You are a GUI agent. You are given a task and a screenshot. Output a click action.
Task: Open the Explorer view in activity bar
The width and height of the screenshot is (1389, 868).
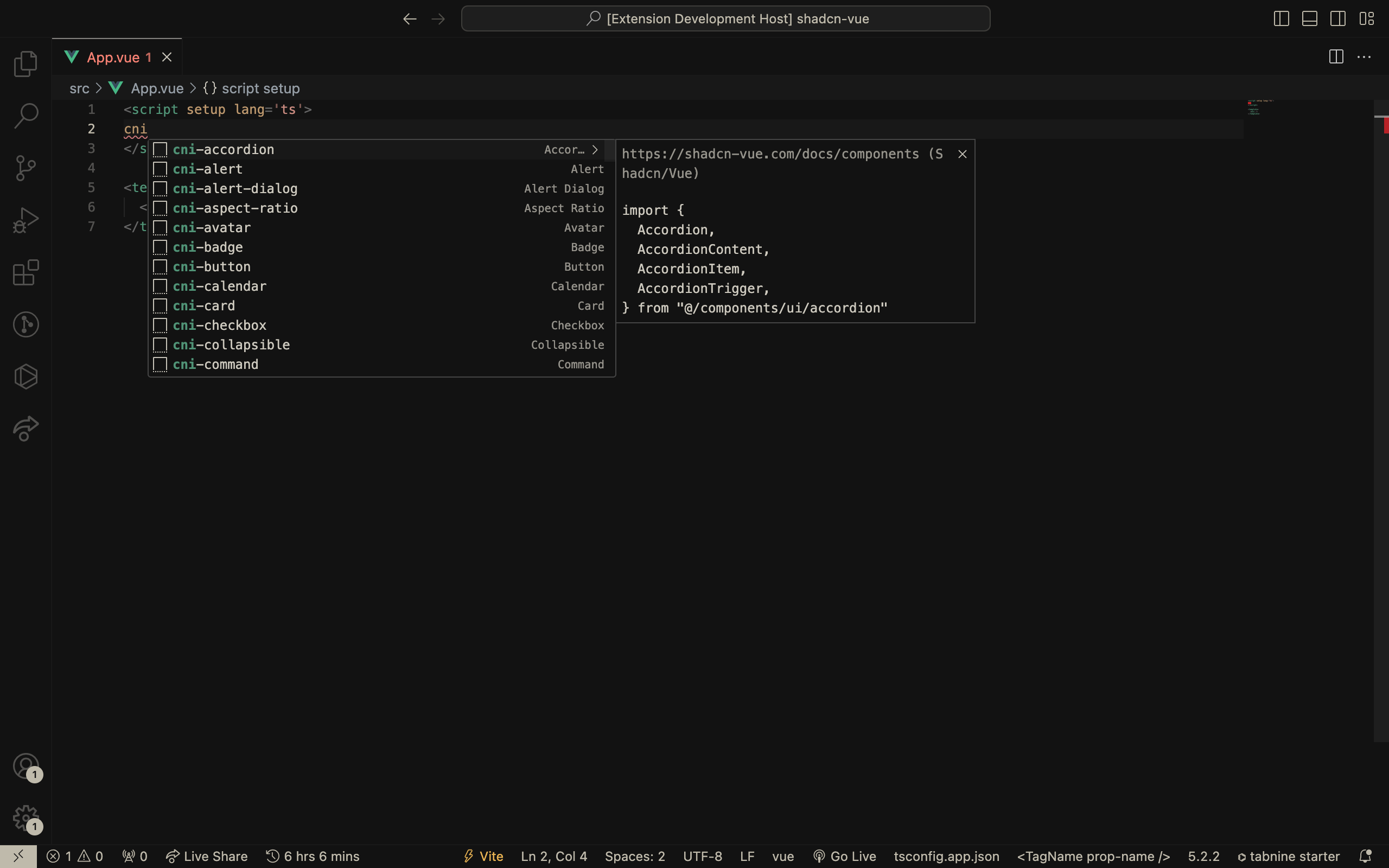(26, 63)
